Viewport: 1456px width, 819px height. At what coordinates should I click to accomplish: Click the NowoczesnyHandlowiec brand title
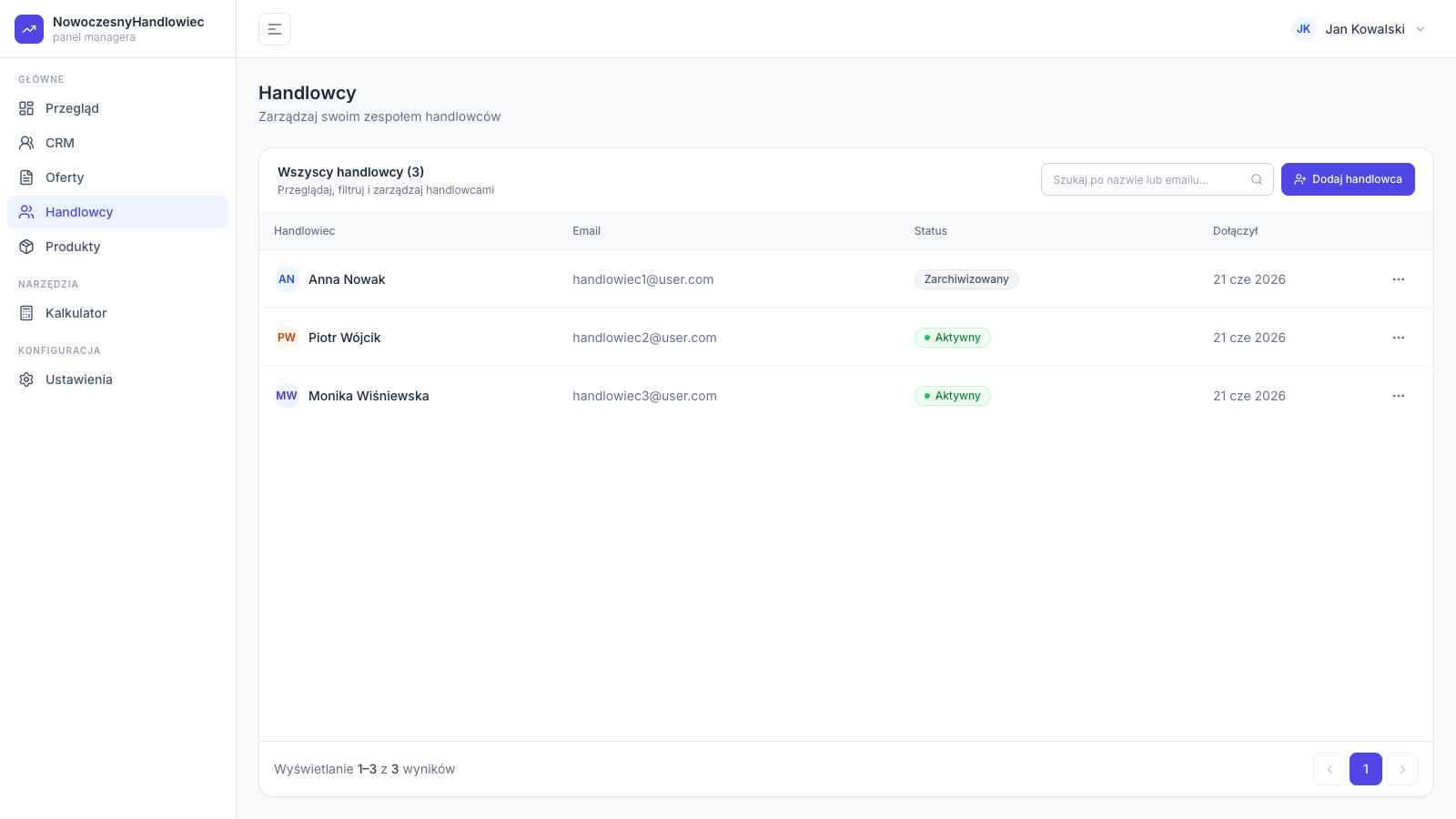[x=128, y=22]
